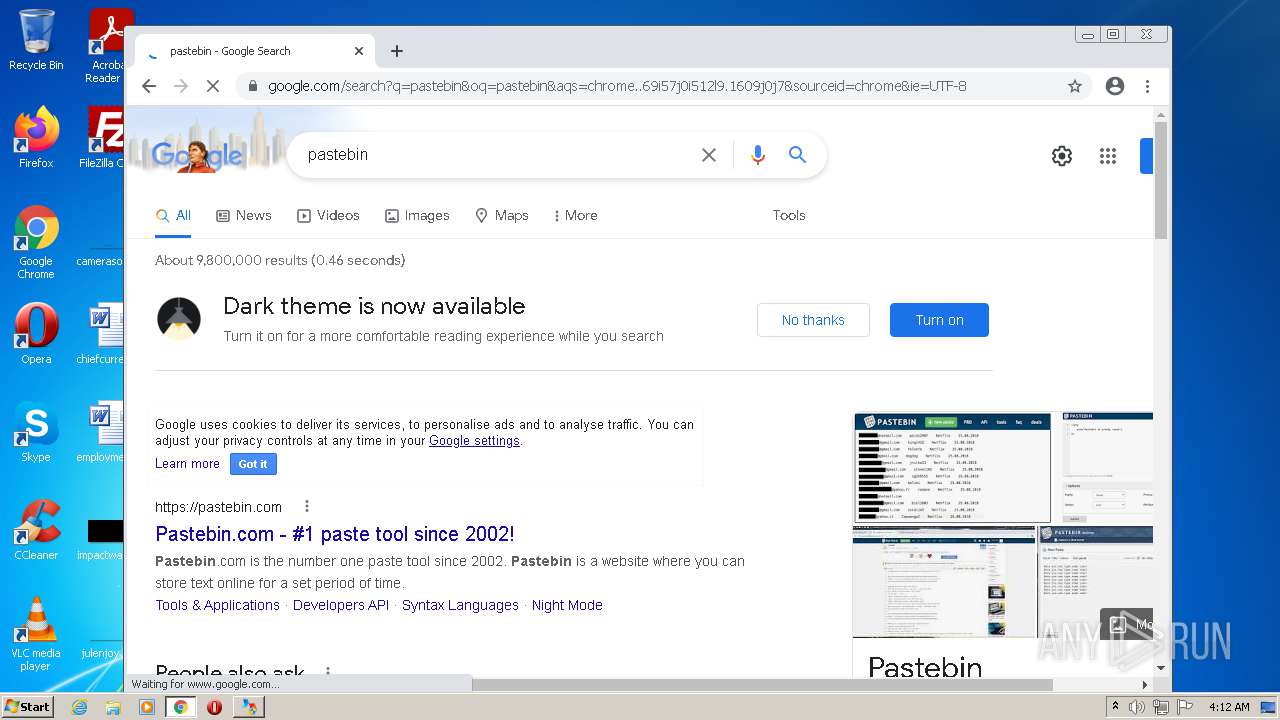Select the CCleaner desktop shortcut
Viewport: 1280px width, 720px height.
coord(36,530)
